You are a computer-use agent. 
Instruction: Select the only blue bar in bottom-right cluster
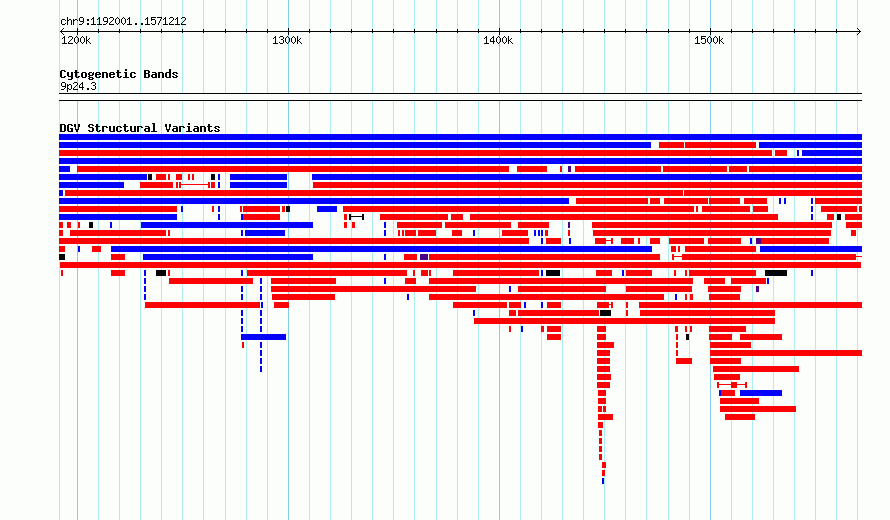761,393
